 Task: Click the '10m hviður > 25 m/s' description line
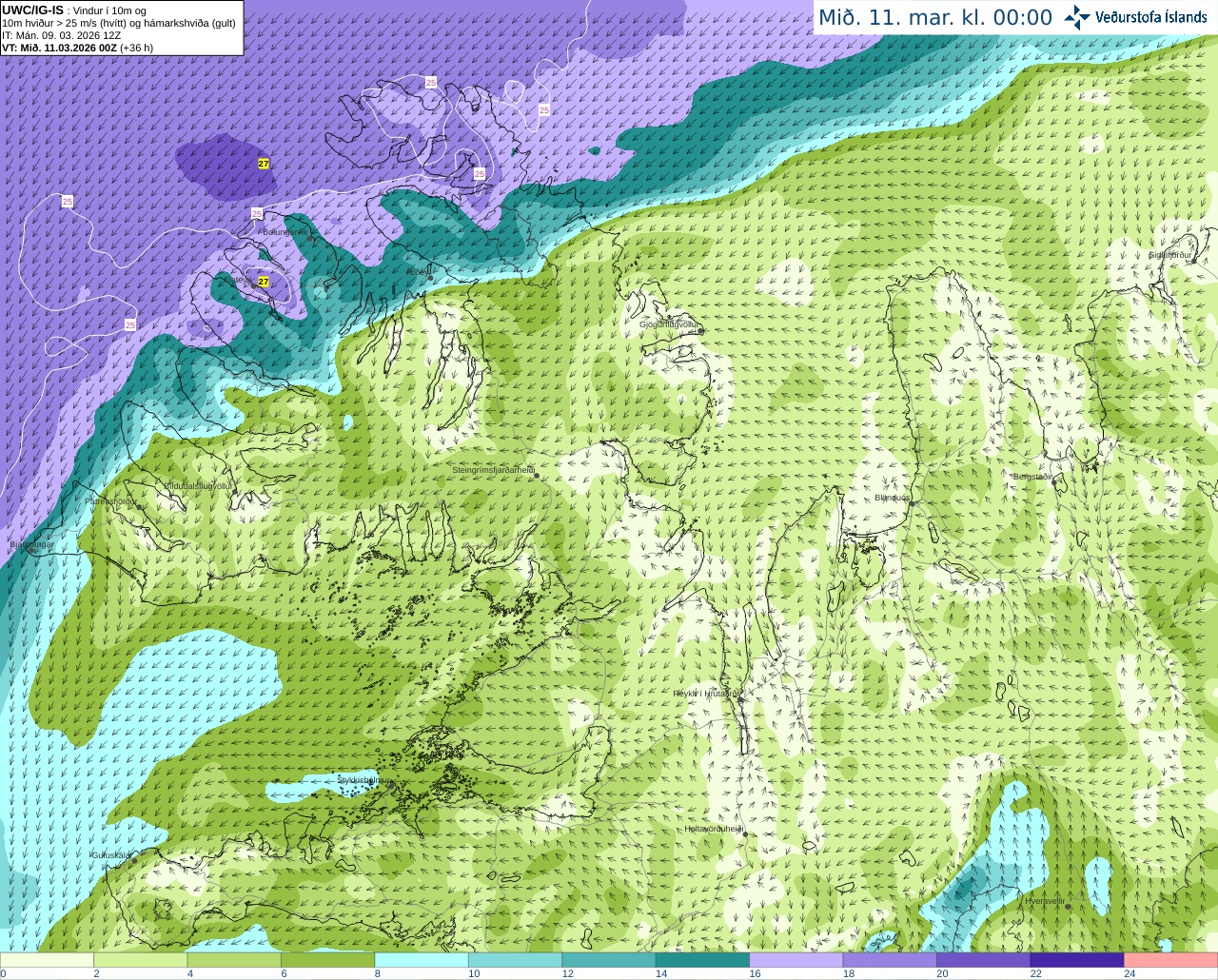click(x=119, y=24)
